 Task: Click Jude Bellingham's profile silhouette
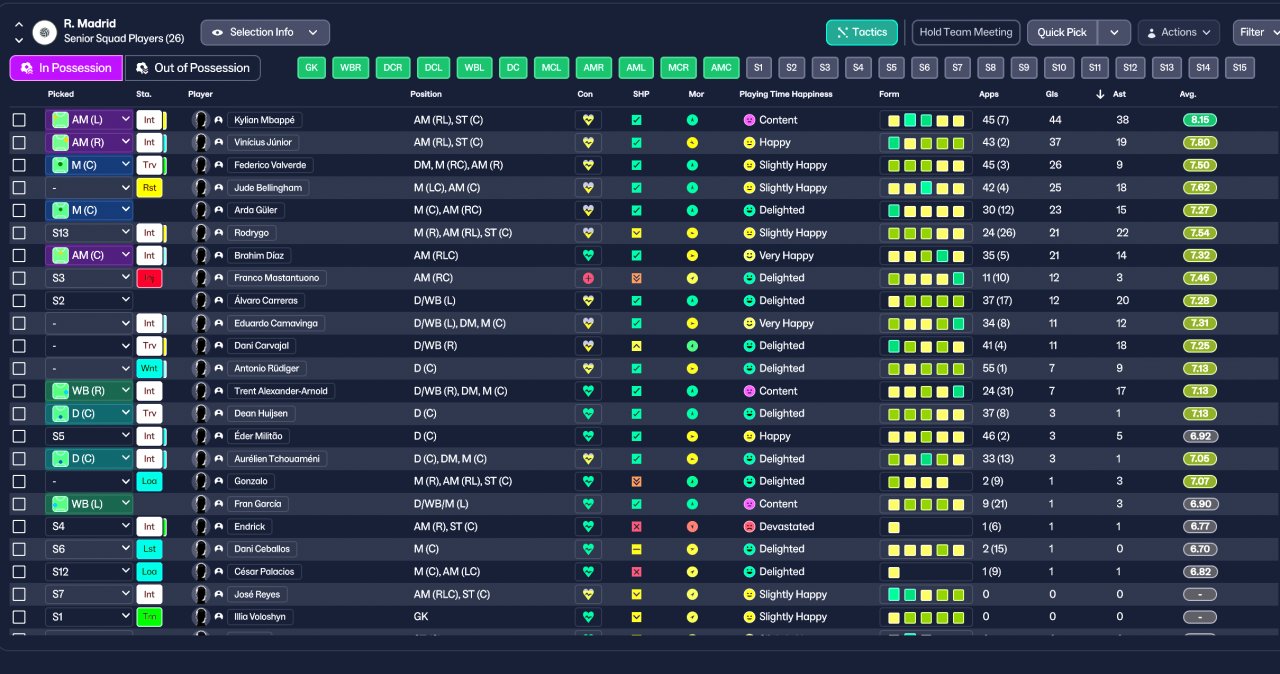[x=200, y=188]
